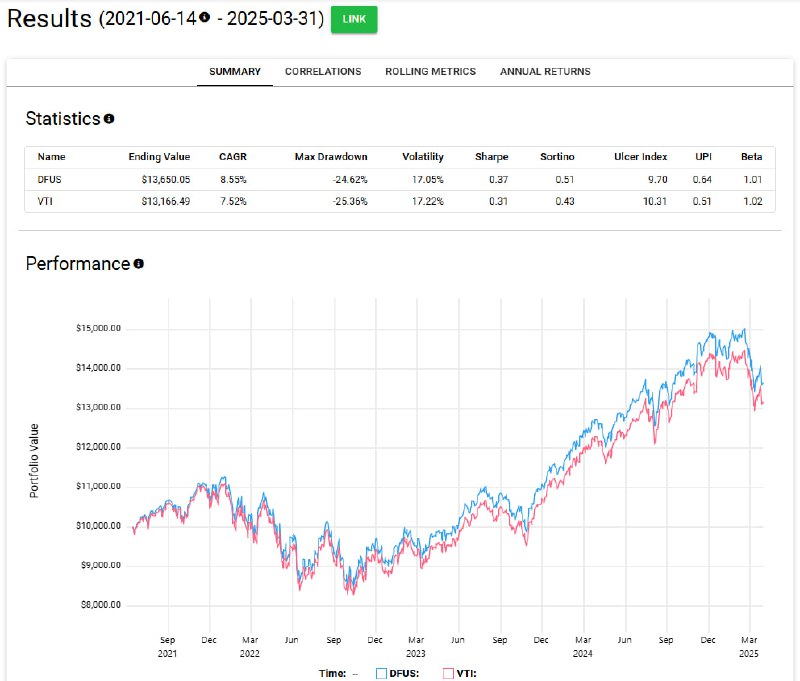Open the Statistics info icon

[109, 119]
